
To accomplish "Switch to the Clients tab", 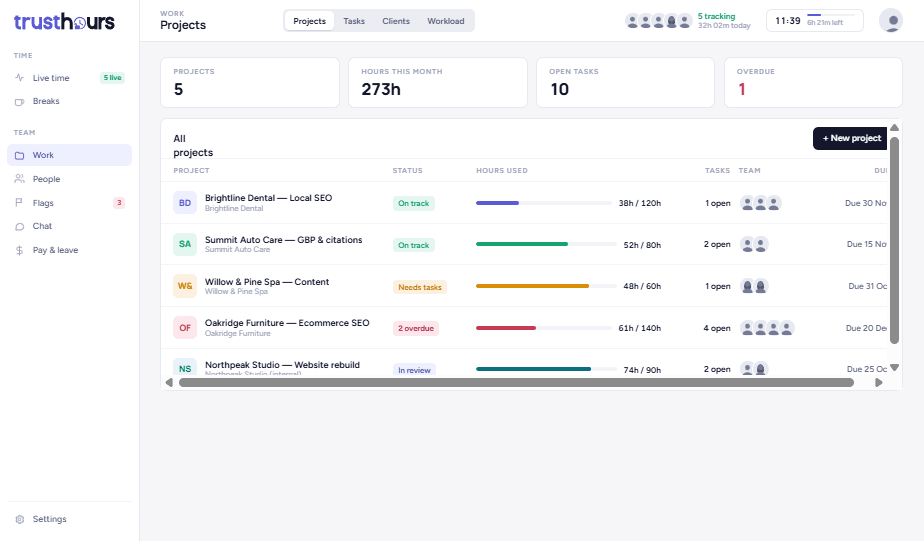I will point(396,21).
